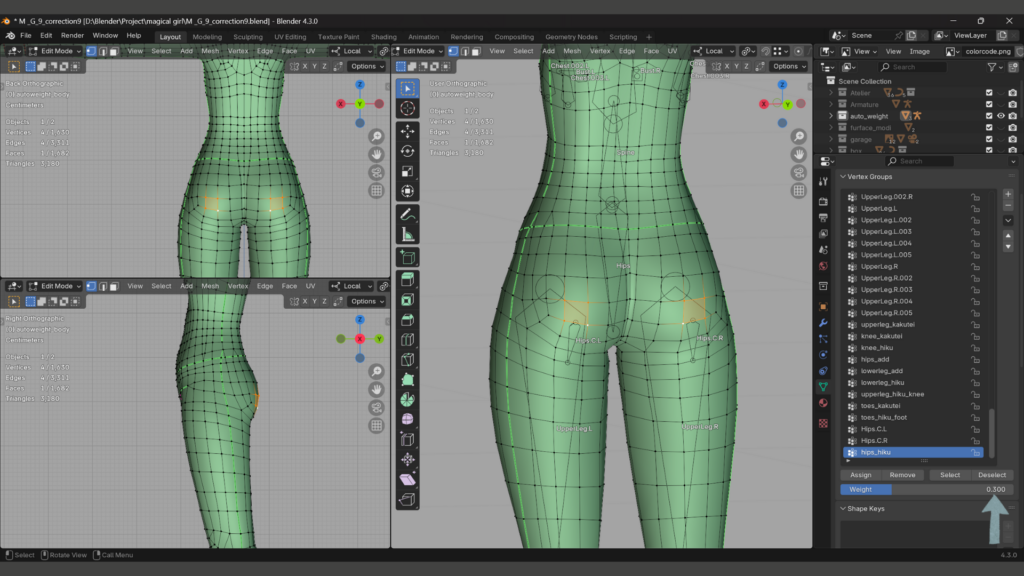
Task: Click the Weight slider
Action: (926, 489)
